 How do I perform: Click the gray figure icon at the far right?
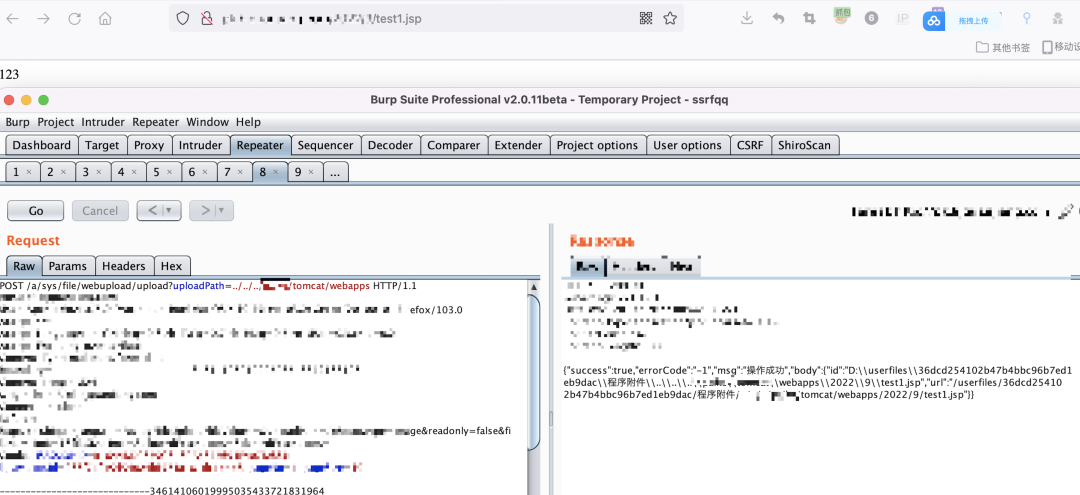pos(1057,19)
